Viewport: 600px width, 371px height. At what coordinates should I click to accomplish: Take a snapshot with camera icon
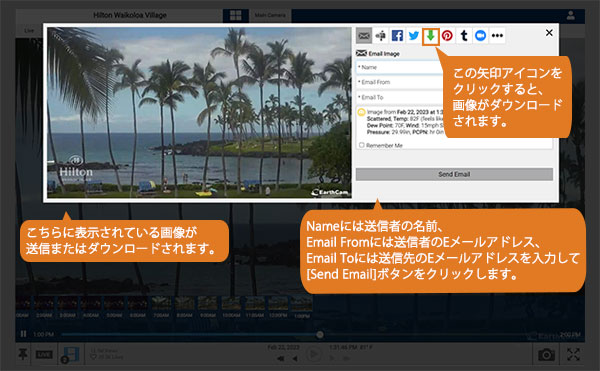(546, 355)
